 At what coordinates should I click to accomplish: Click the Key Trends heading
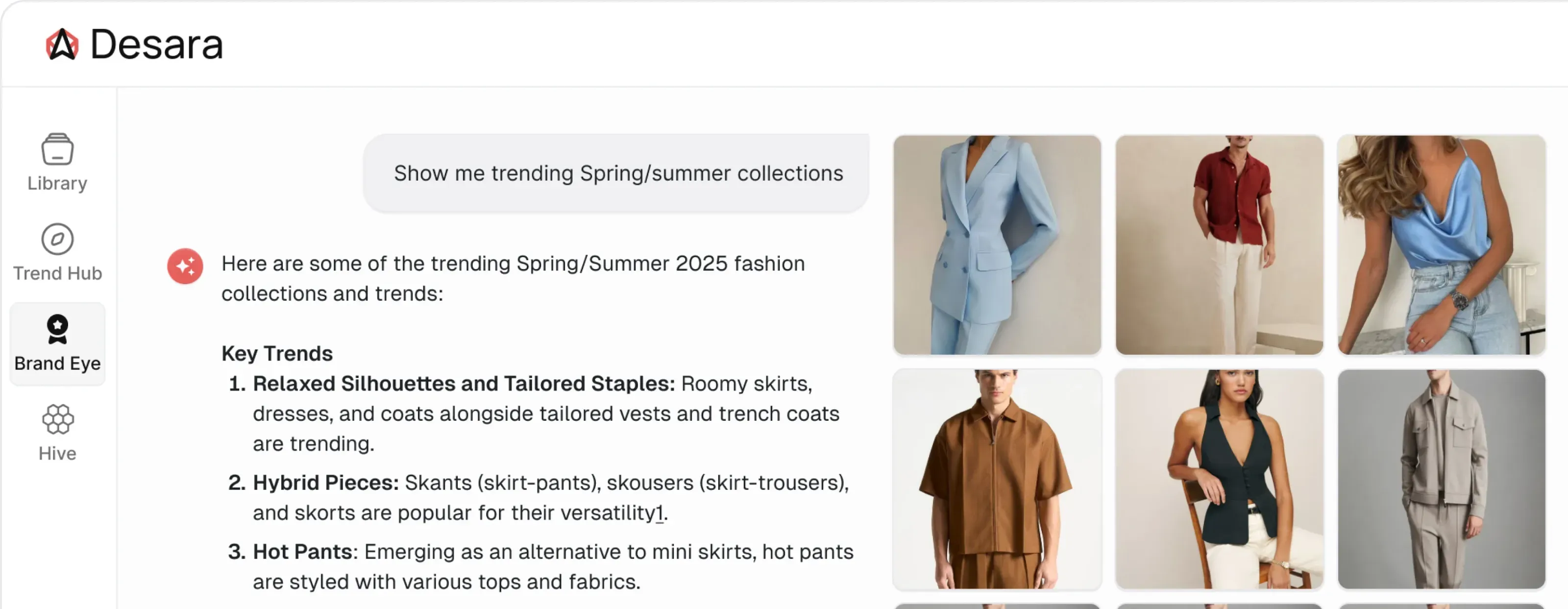[277, 353]
